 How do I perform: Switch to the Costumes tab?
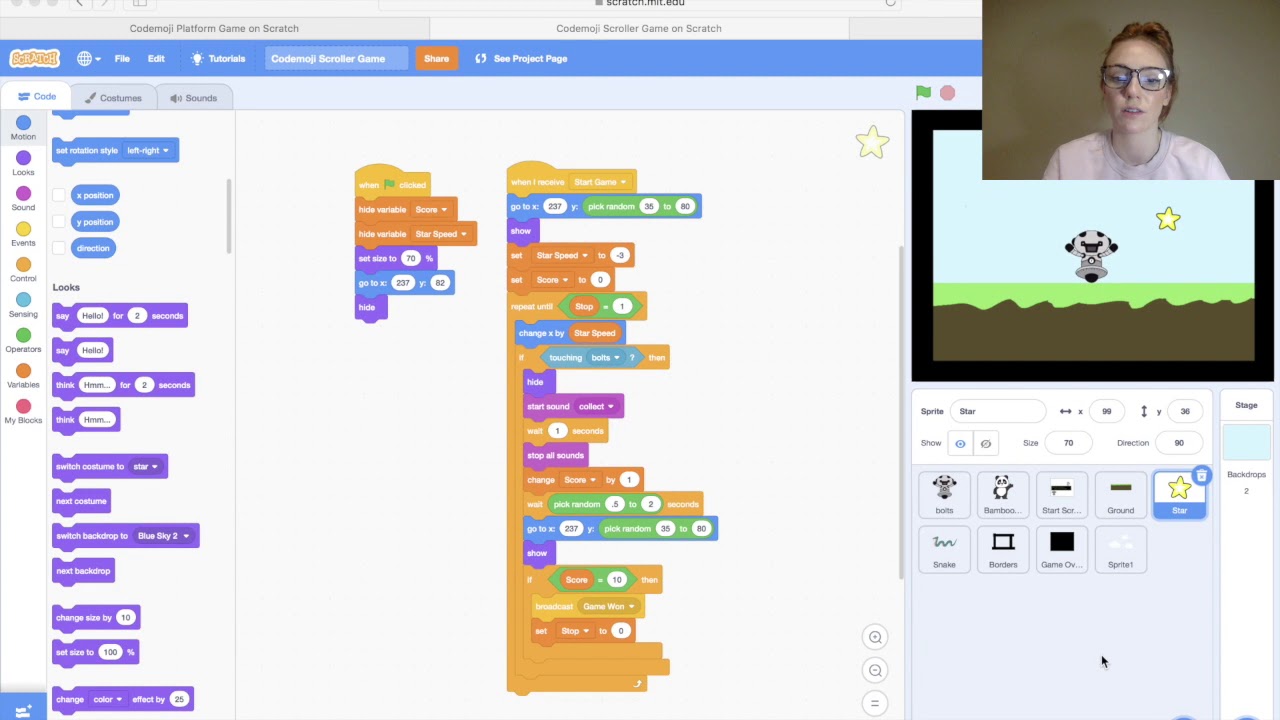click(x=113, y=98)
